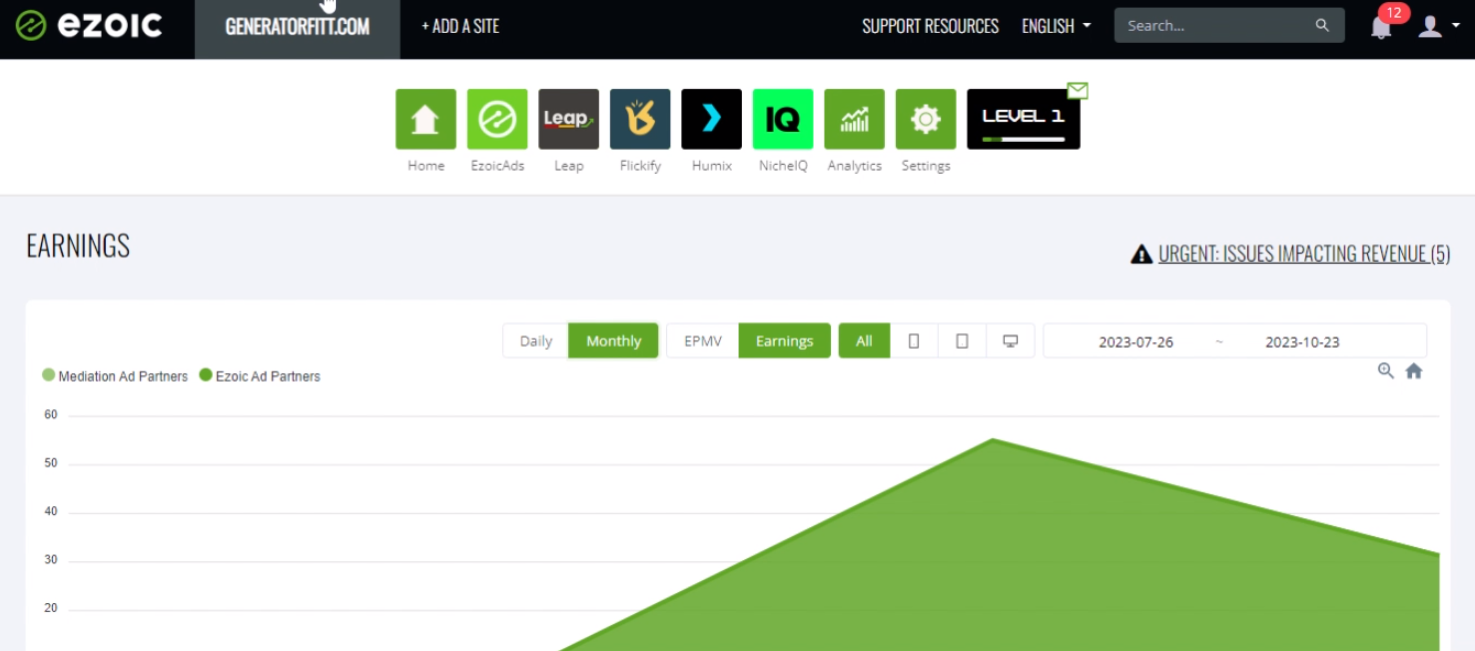
Task: Click the Level 1 badge
Action: 1023,119
